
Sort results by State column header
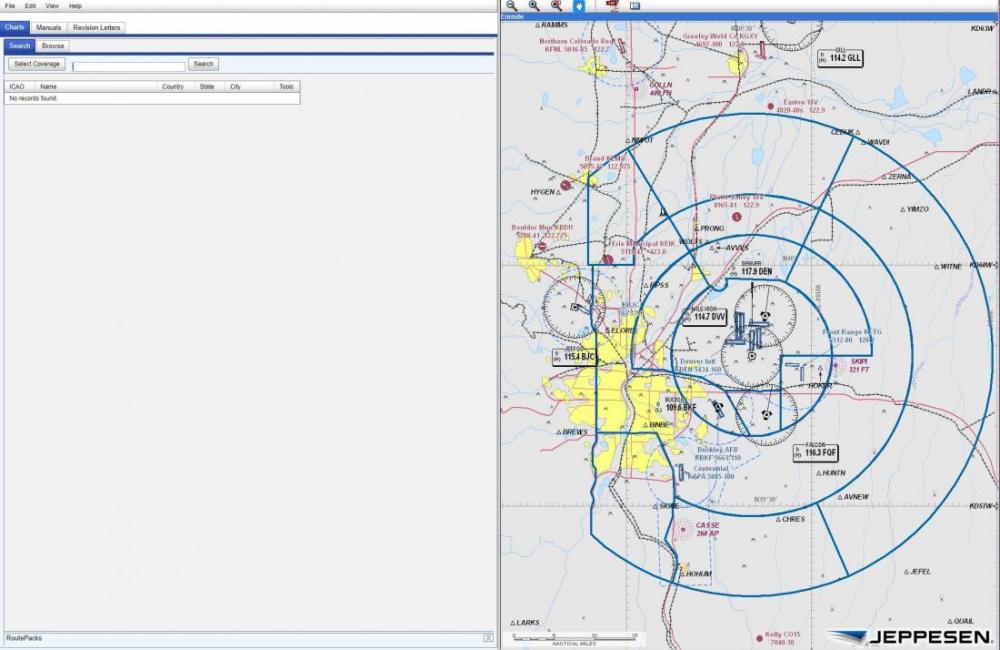pyautogui.click(x=210, y=87)
